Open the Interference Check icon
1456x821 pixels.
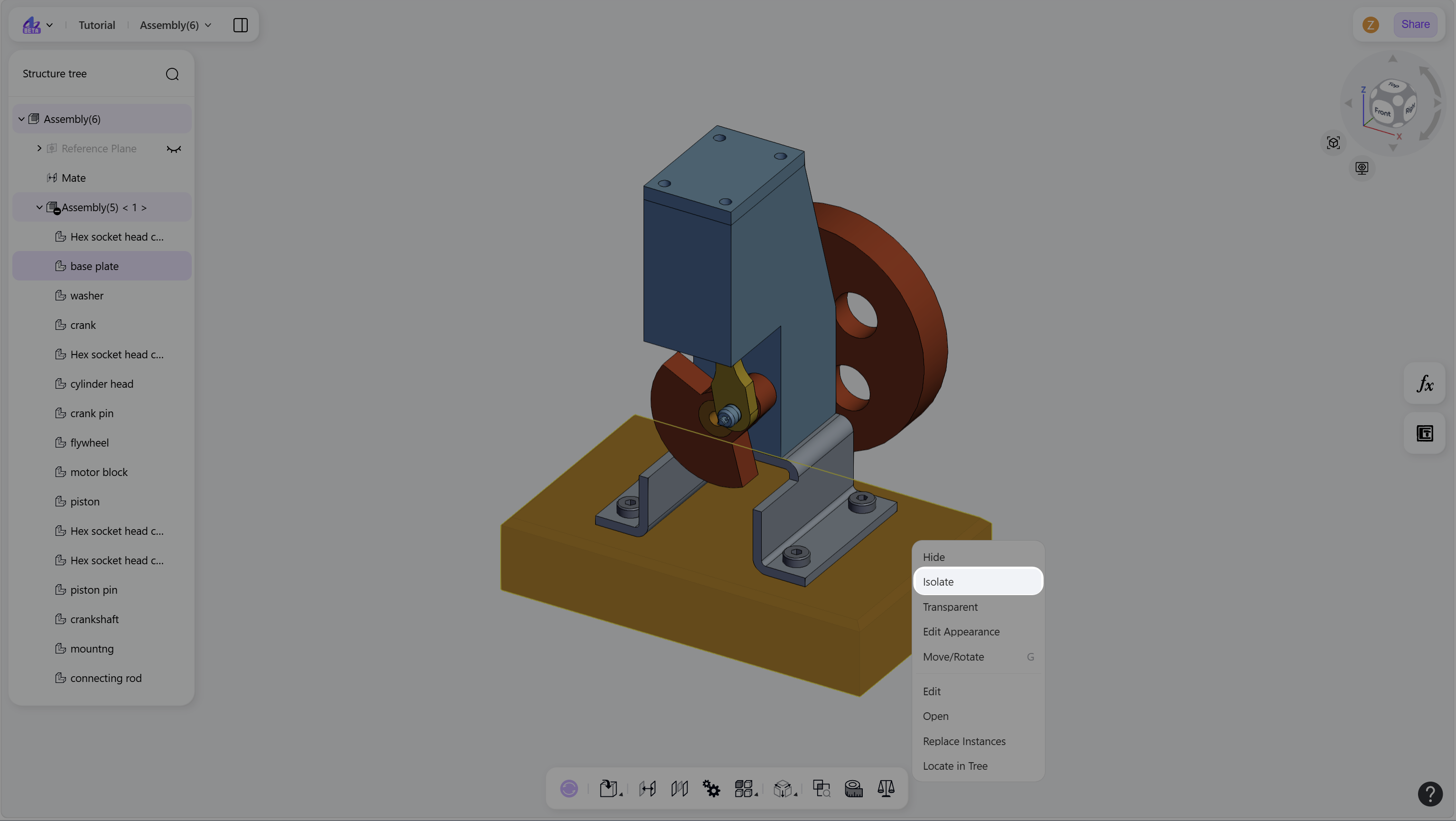(x=821, y=788)
